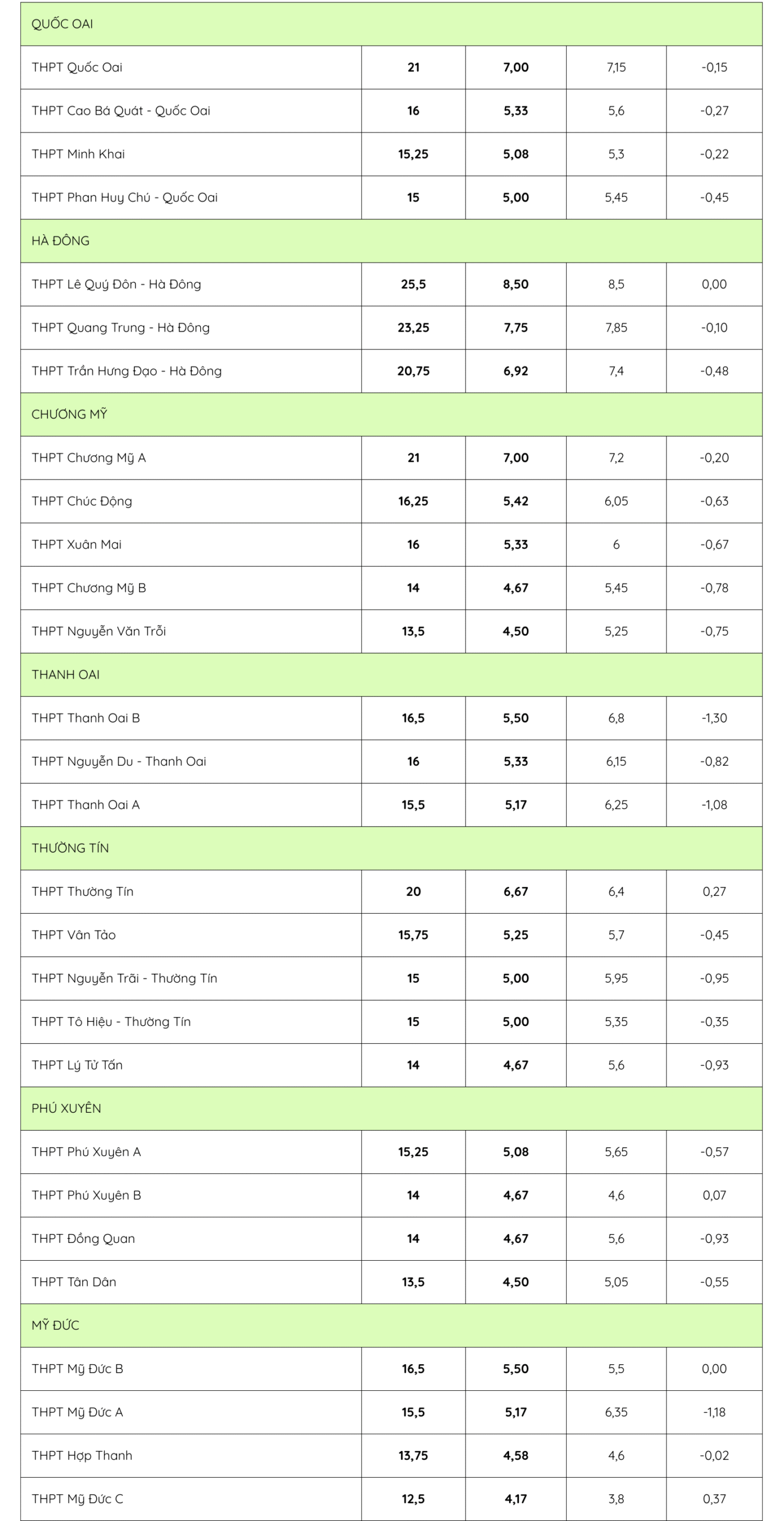This screenshot has height=1521, width=784.
Task: Click score 25,5 in the Lê Quý Đôn row
Action: [413, 284]
